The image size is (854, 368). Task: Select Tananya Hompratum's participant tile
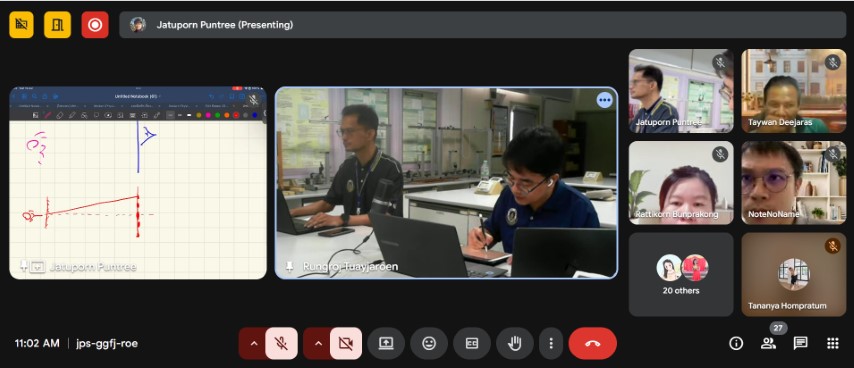pos(794,274)
